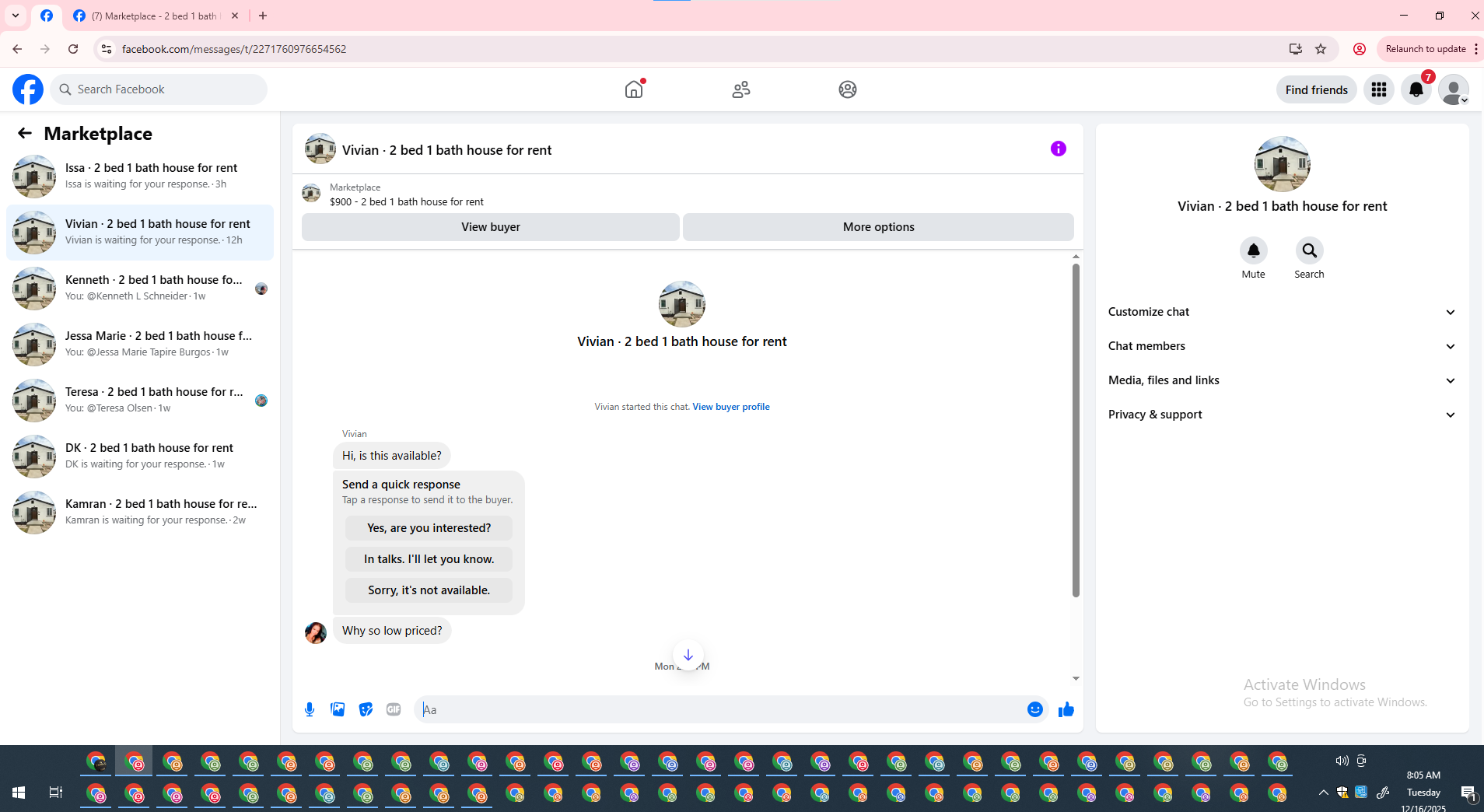Screen dimensions: 1484x812
Task: Expand Media, files and links section
Action: 1283,380
